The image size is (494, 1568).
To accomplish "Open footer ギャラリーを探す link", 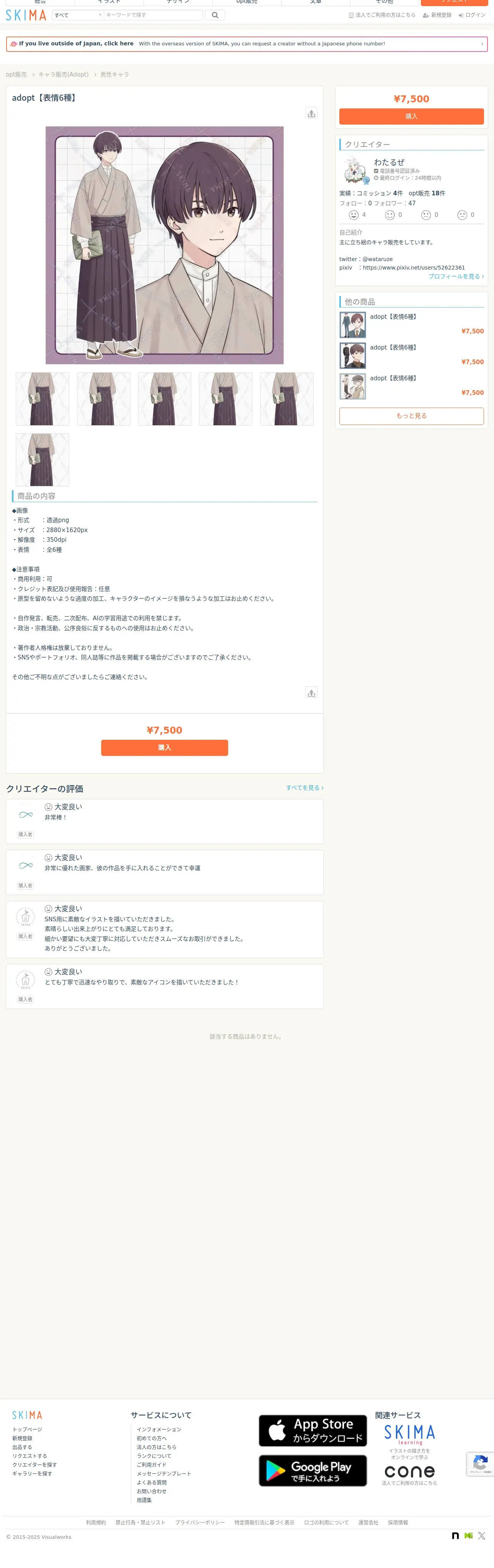I will pos(32,1474).
